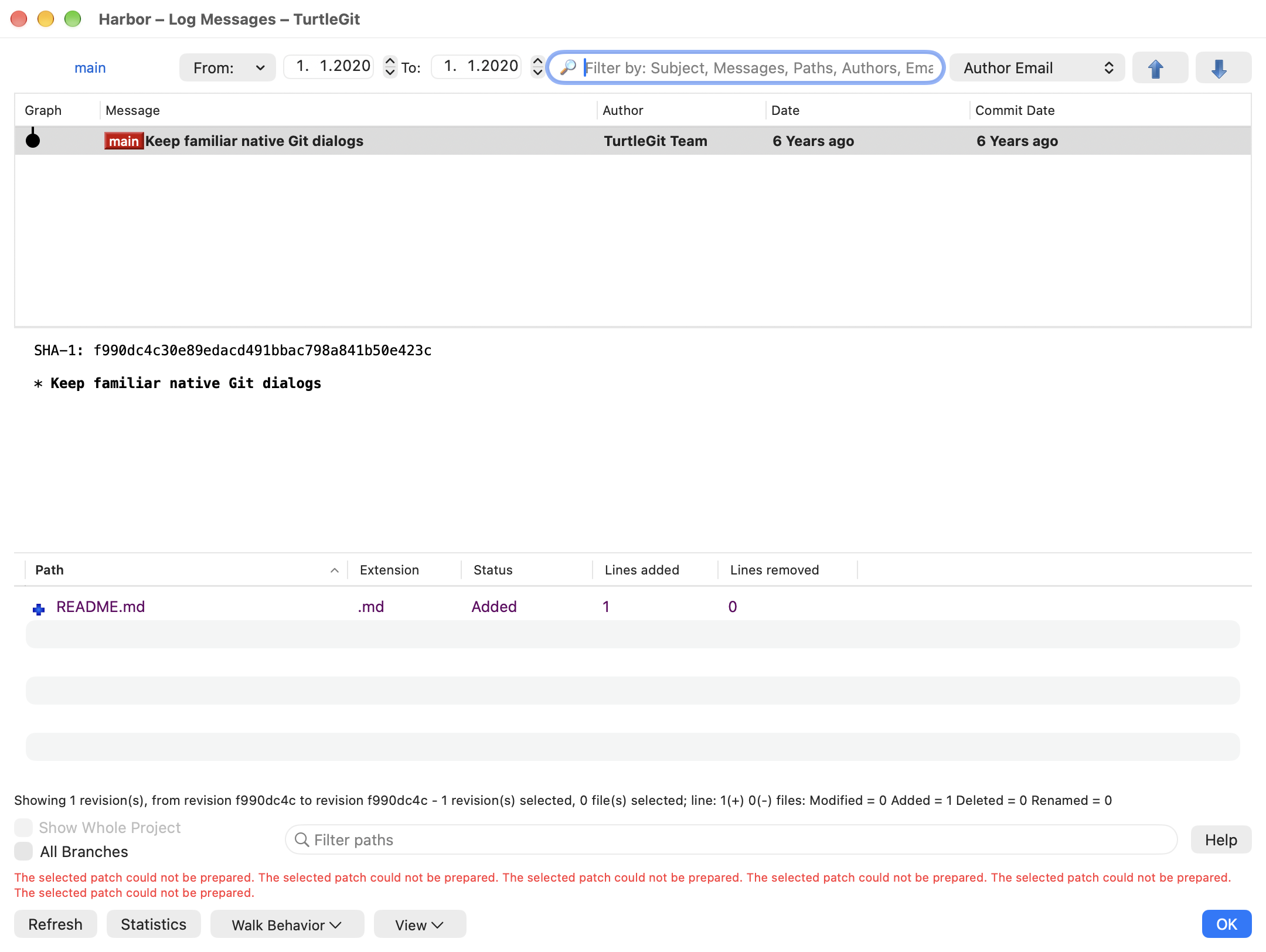Confirm with the OK button
The height and width of the screenshot is (952, 1266).
1226,924
